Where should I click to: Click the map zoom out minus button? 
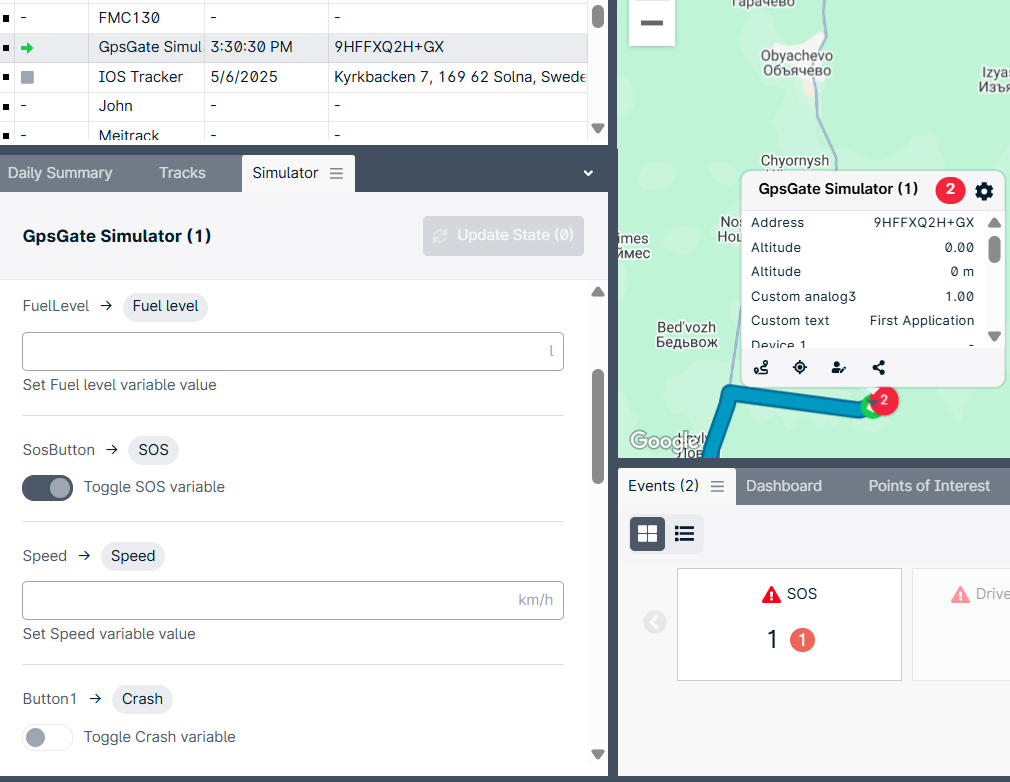tap(652, 23)
